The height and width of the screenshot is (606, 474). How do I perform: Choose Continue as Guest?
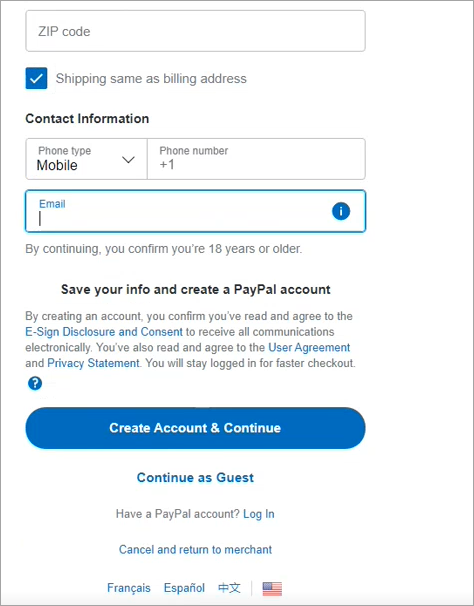[195, 478]
